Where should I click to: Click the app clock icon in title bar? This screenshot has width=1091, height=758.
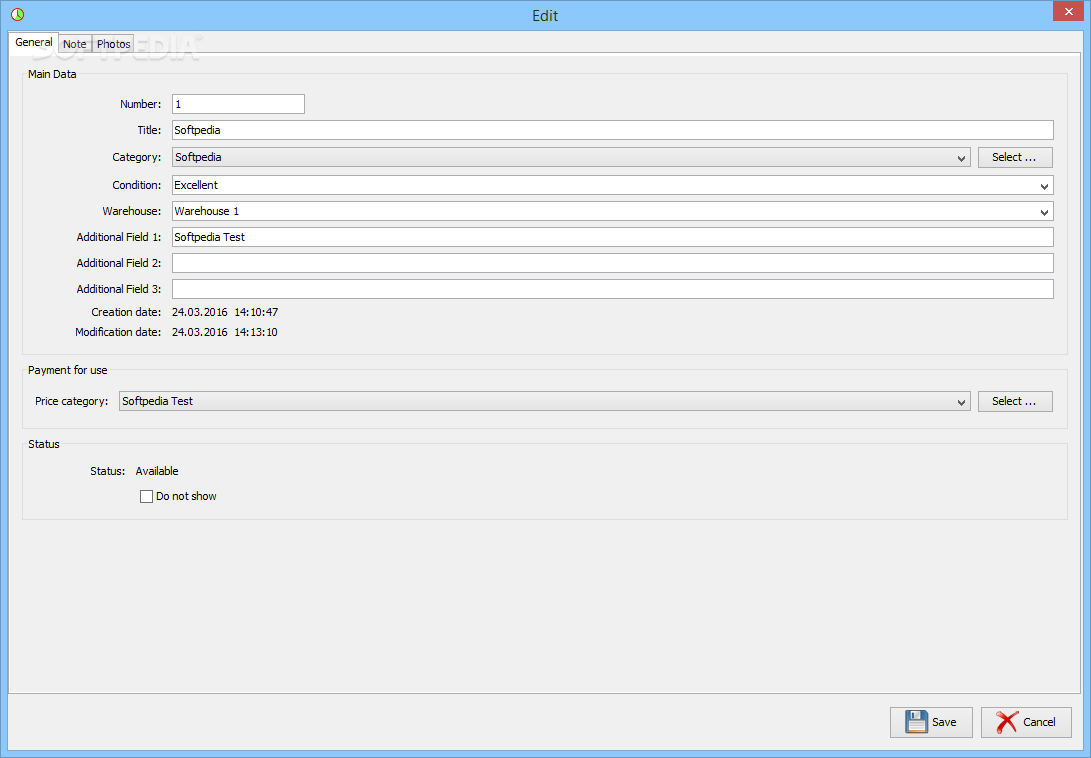17,15
